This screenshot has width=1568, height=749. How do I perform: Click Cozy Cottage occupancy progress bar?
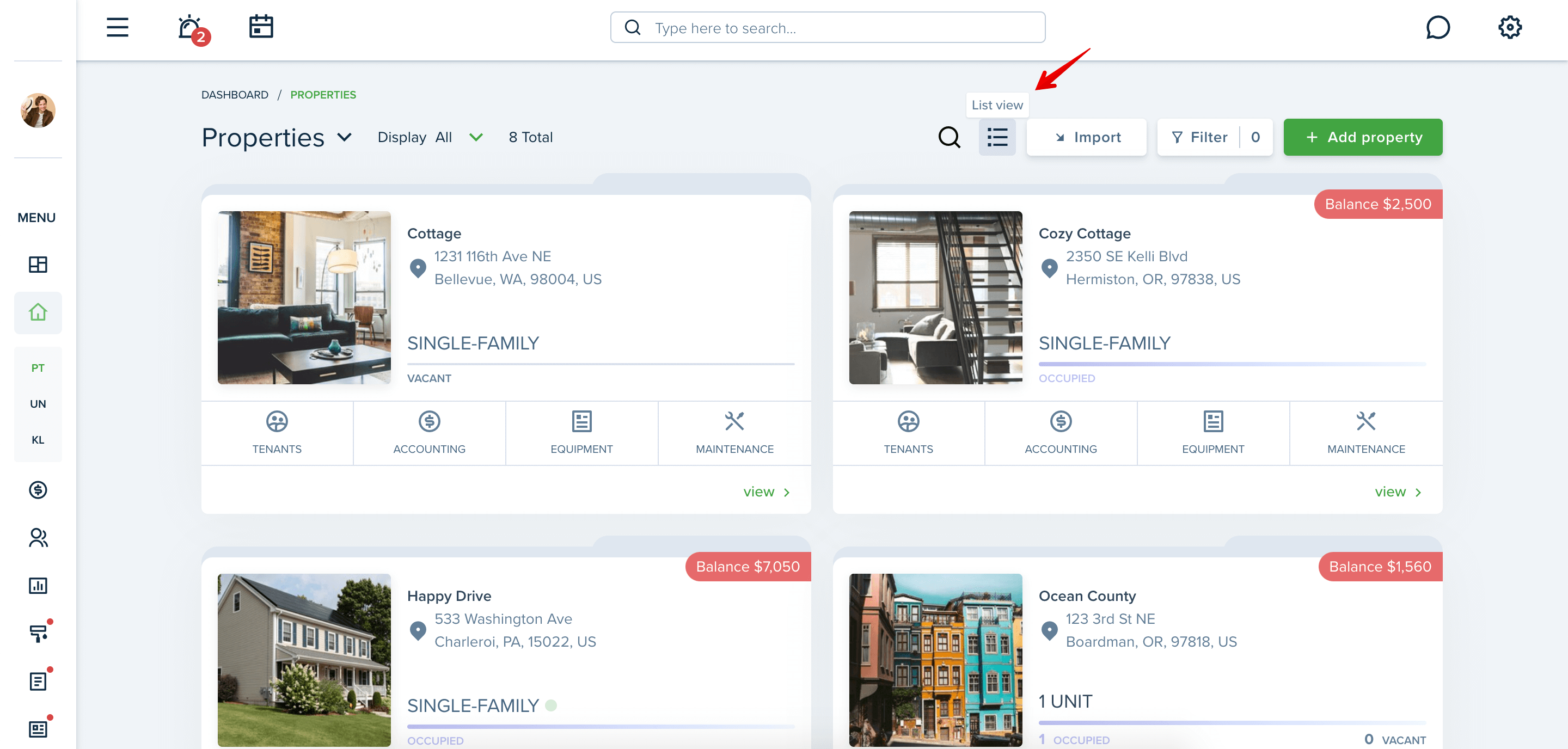click(1232, 364)
